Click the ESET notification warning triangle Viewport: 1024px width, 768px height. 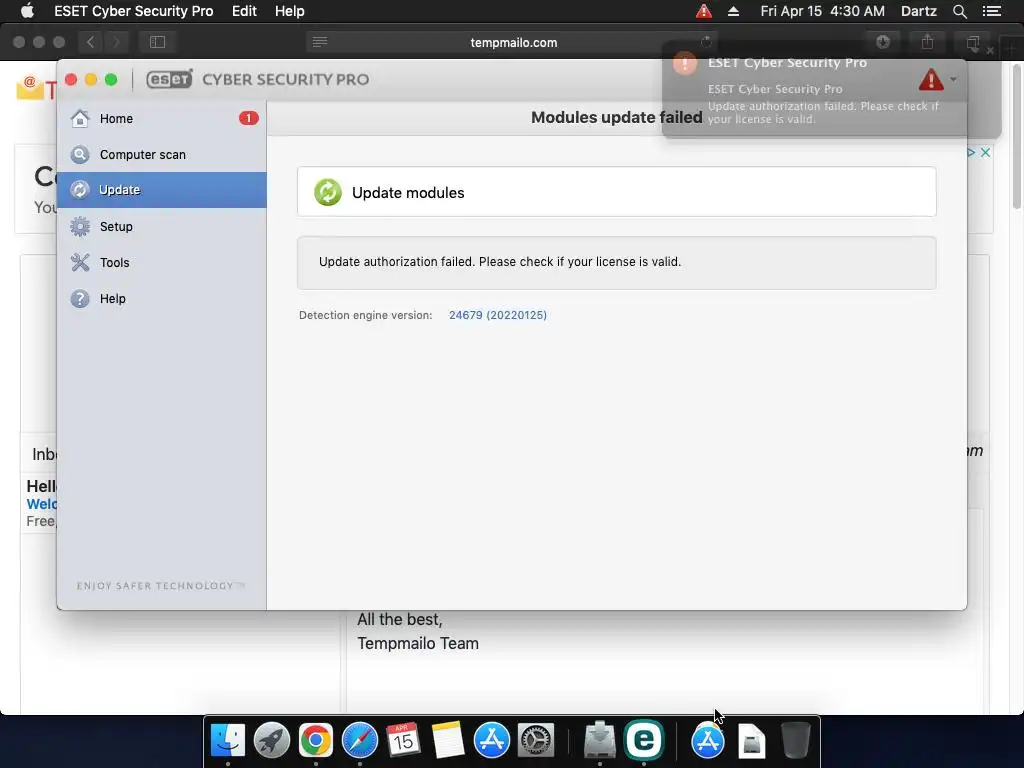pyautogui.click(x=931, y=80)
